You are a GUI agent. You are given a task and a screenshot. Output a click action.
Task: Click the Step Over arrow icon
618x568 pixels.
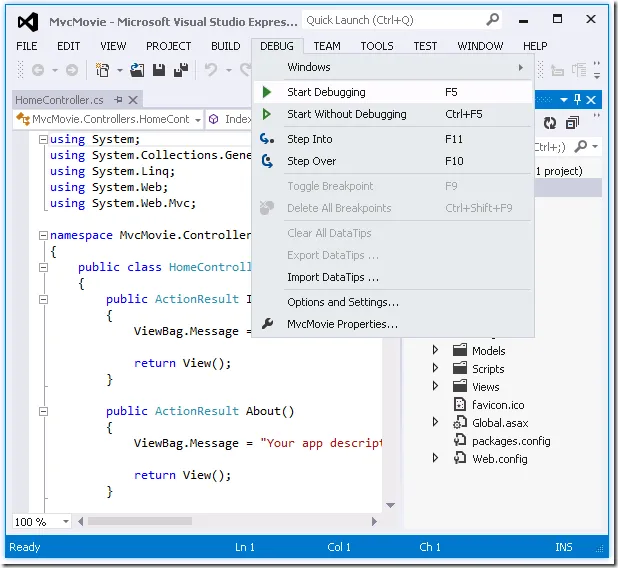[267, 161]
